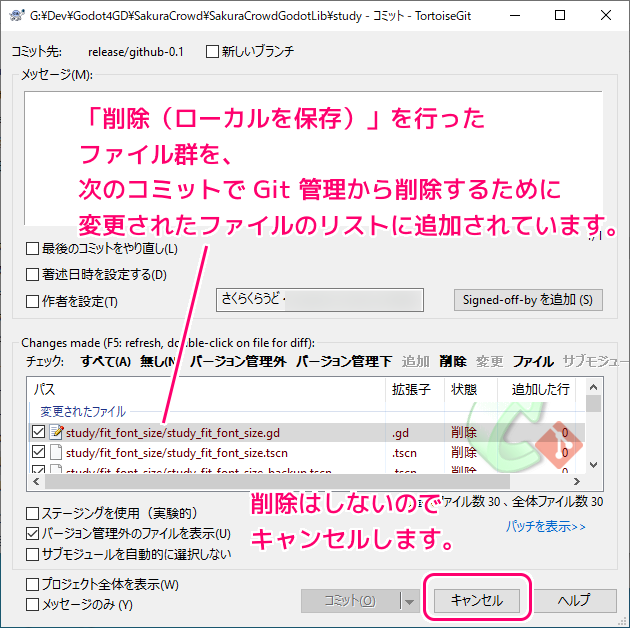The height and width of the screenshot is (628, 630).
Task: Uncheck the study_fit_font_size.gd file checkbox
Action: (x=38, y=433)
